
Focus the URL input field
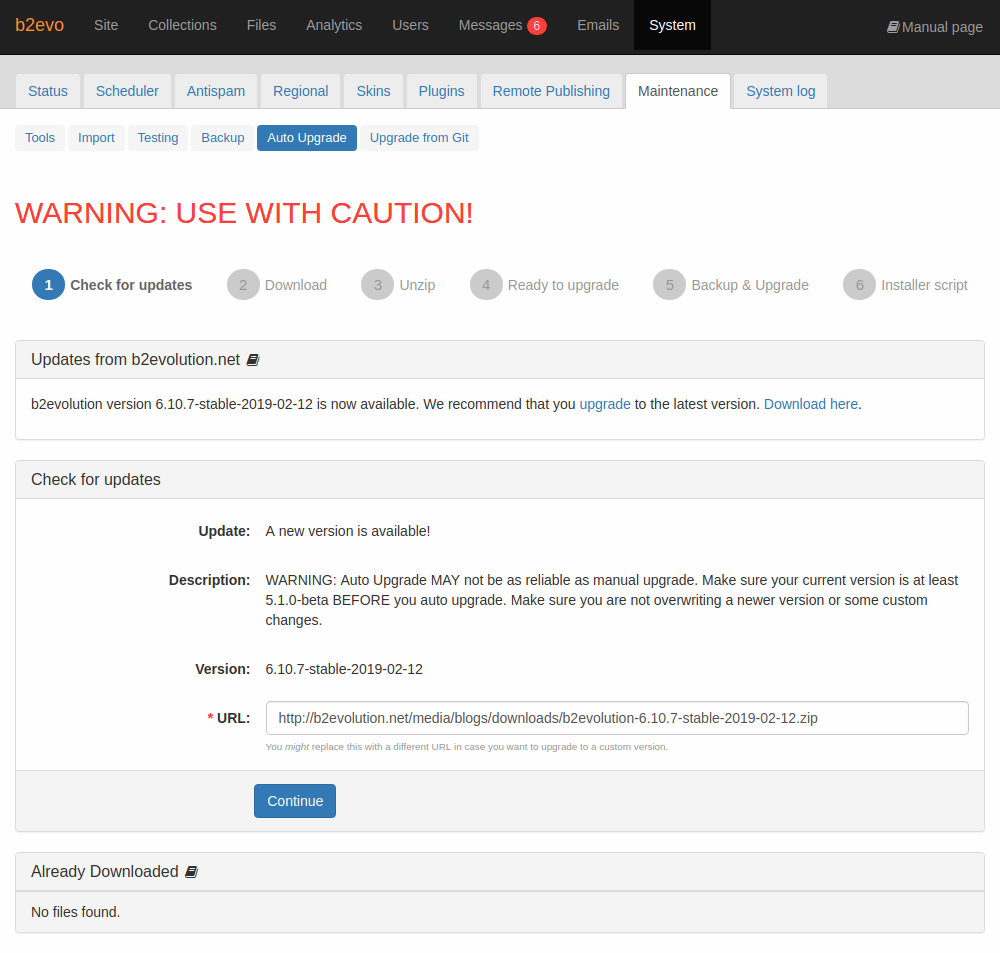(617, 718)
